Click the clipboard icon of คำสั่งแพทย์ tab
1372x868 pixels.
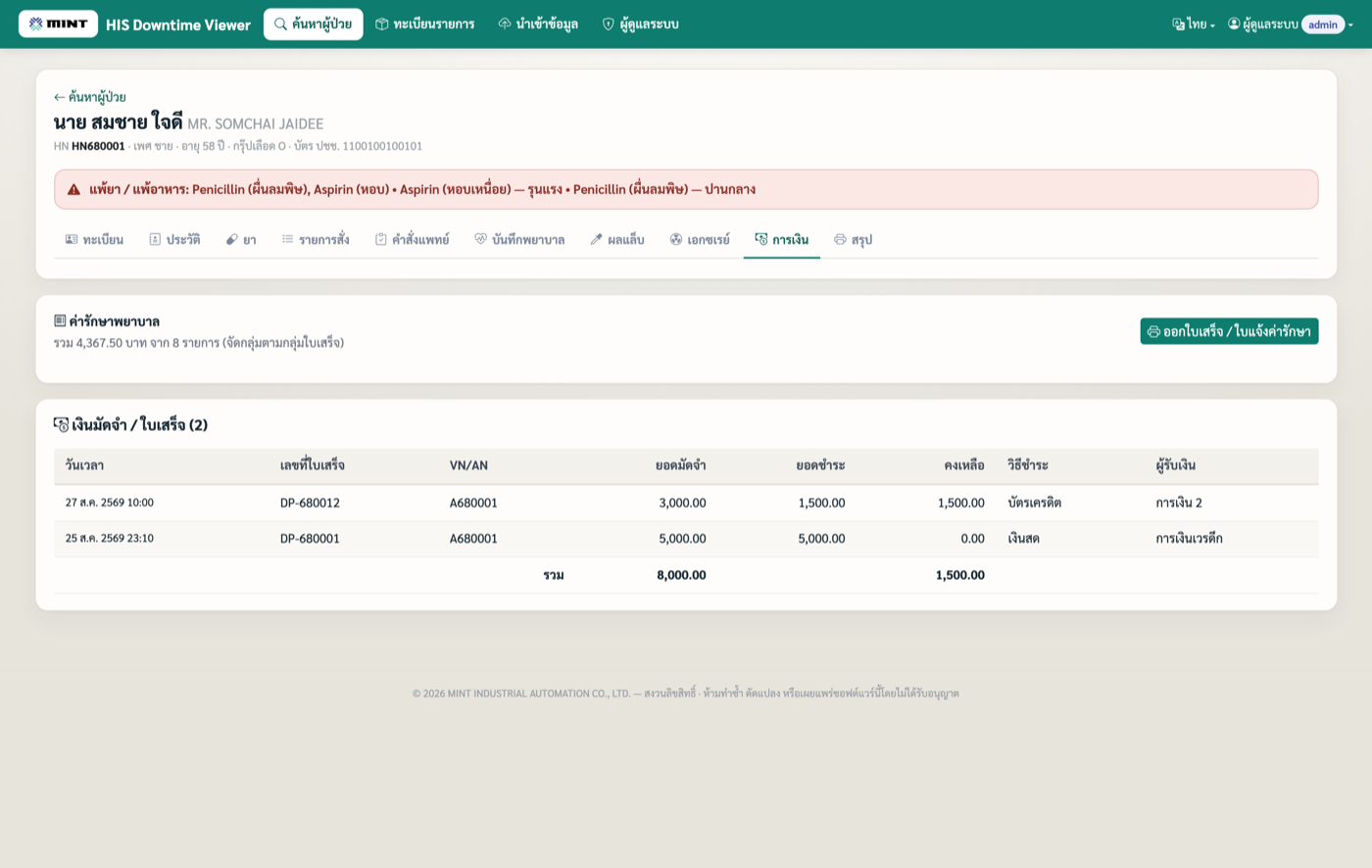click(381, 239)
